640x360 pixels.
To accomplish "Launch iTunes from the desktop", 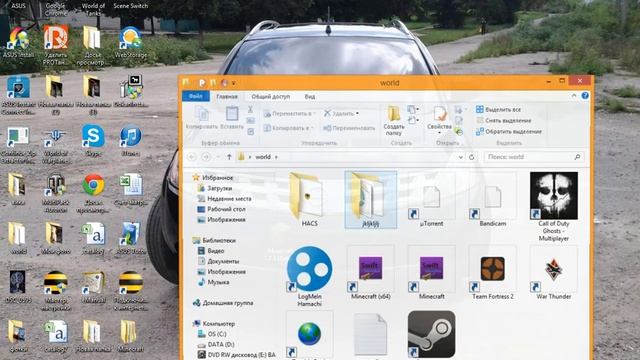I will 131,140.
